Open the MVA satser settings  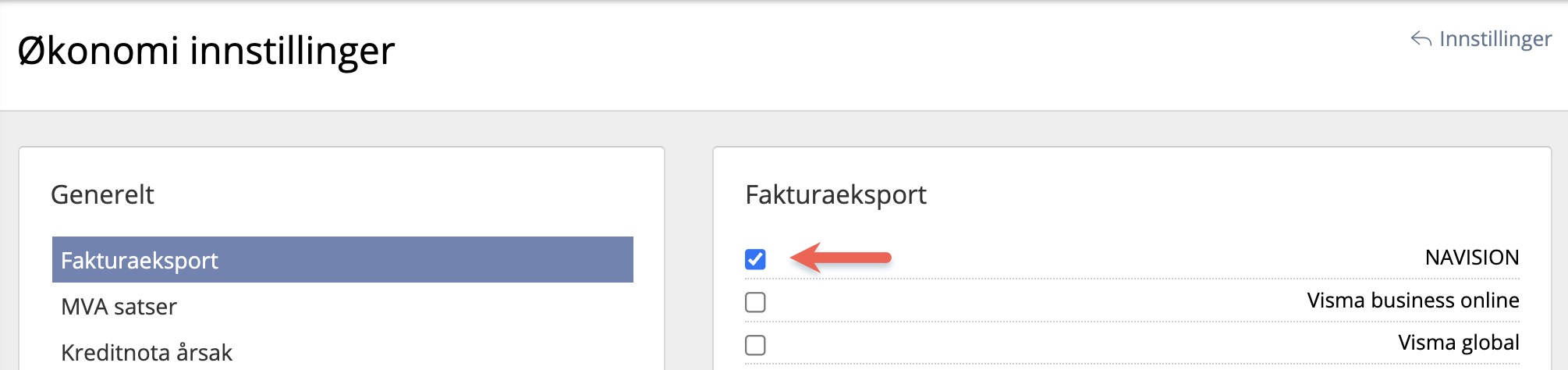(x=119, y=307)
